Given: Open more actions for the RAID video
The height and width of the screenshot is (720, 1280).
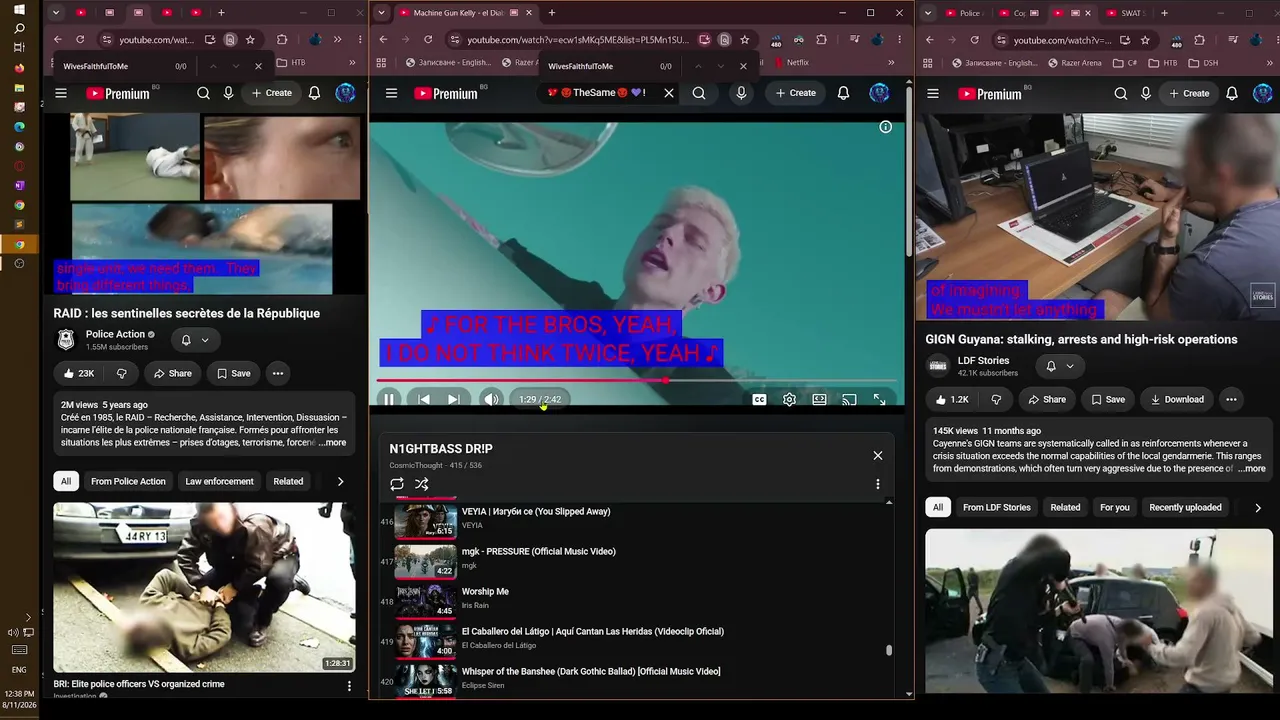Looking at the screenshot, I should [x=278, y=373].
